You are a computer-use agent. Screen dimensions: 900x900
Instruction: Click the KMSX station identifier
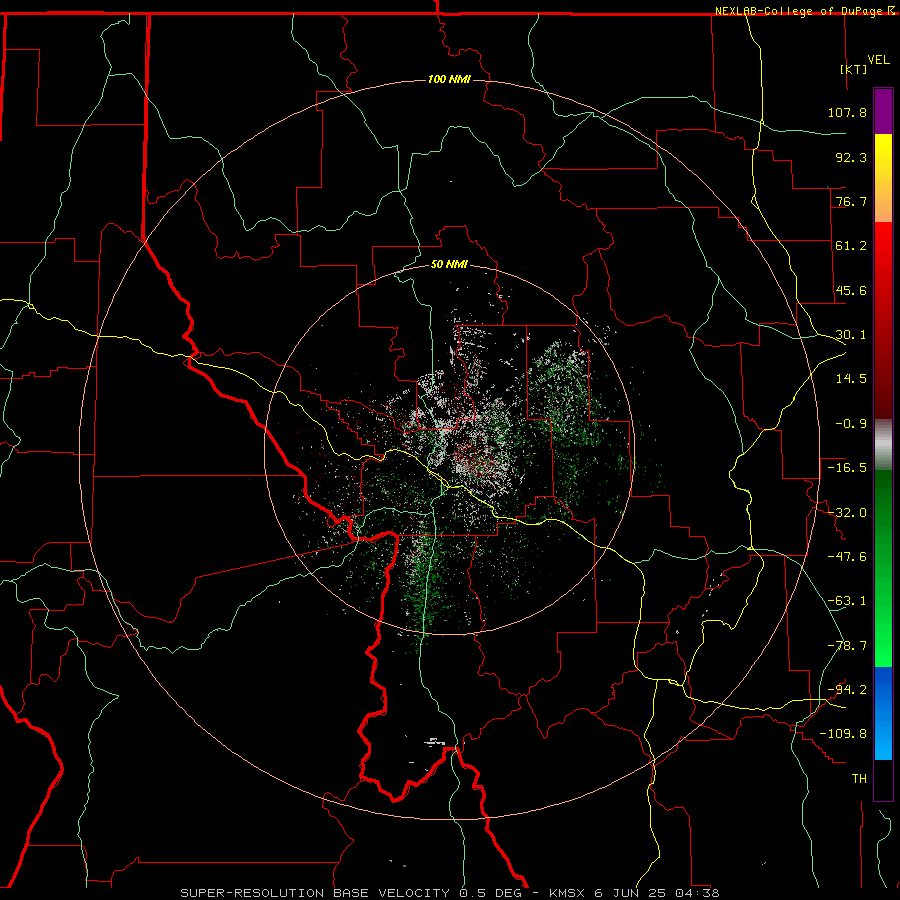pos(568,893)
